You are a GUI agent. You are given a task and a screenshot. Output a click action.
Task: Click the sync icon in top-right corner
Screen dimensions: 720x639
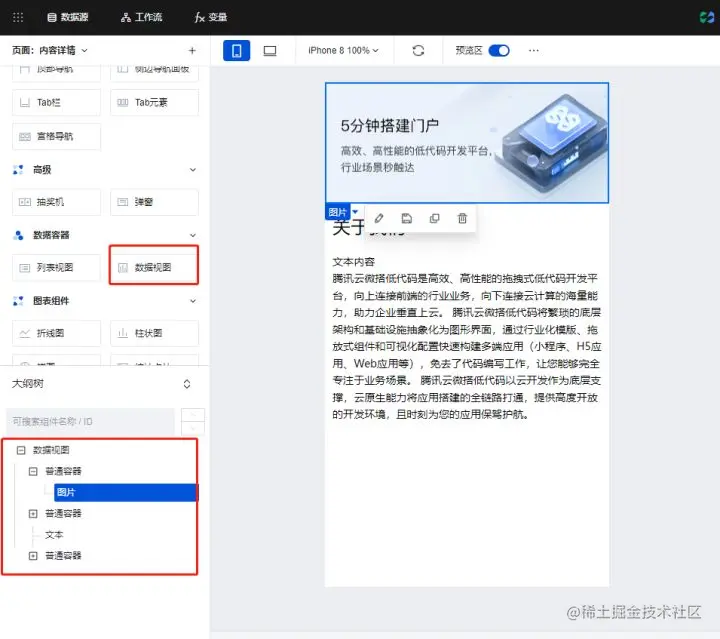point(707,17)
